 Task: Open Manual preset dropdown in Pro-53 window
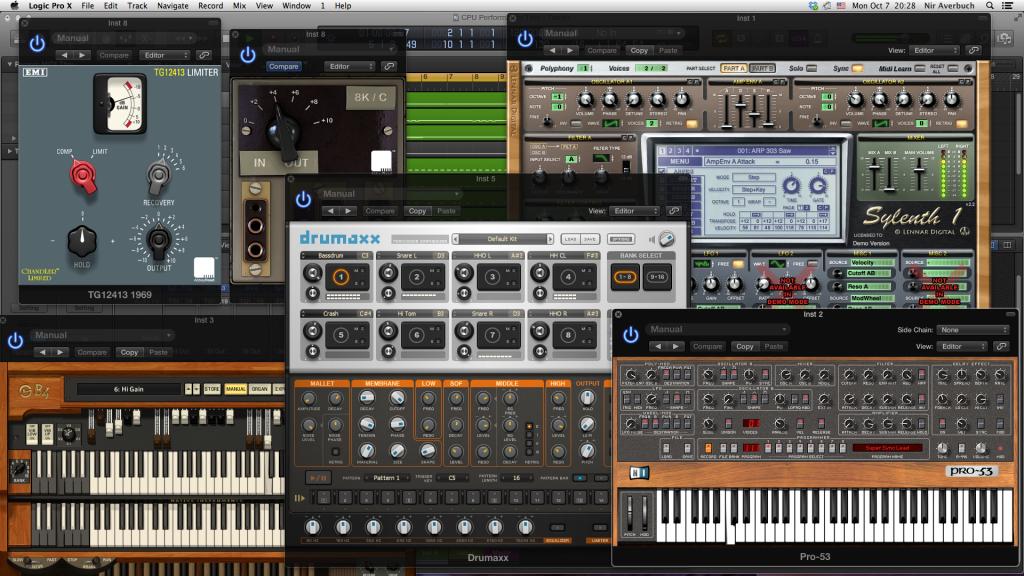718,329
